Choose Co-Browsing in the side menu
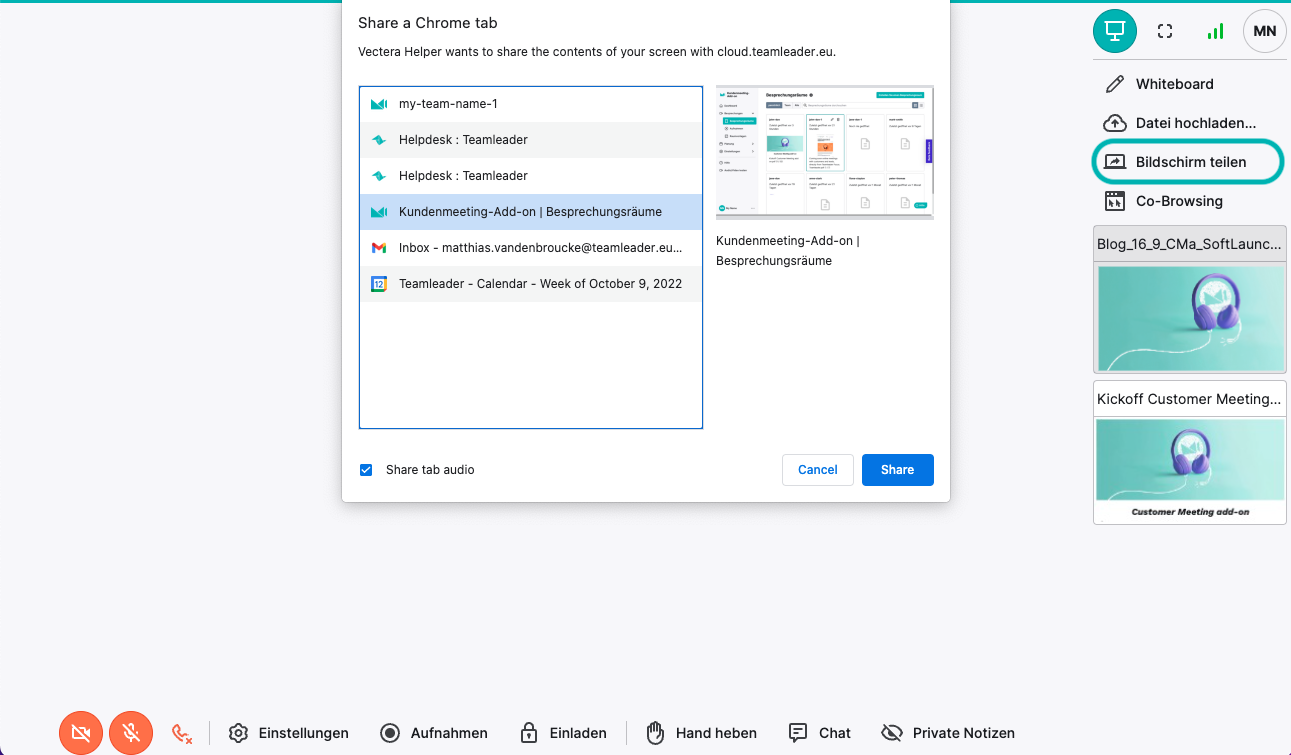The width and height of the screenshot is (1291, 755). point(1179,201)
